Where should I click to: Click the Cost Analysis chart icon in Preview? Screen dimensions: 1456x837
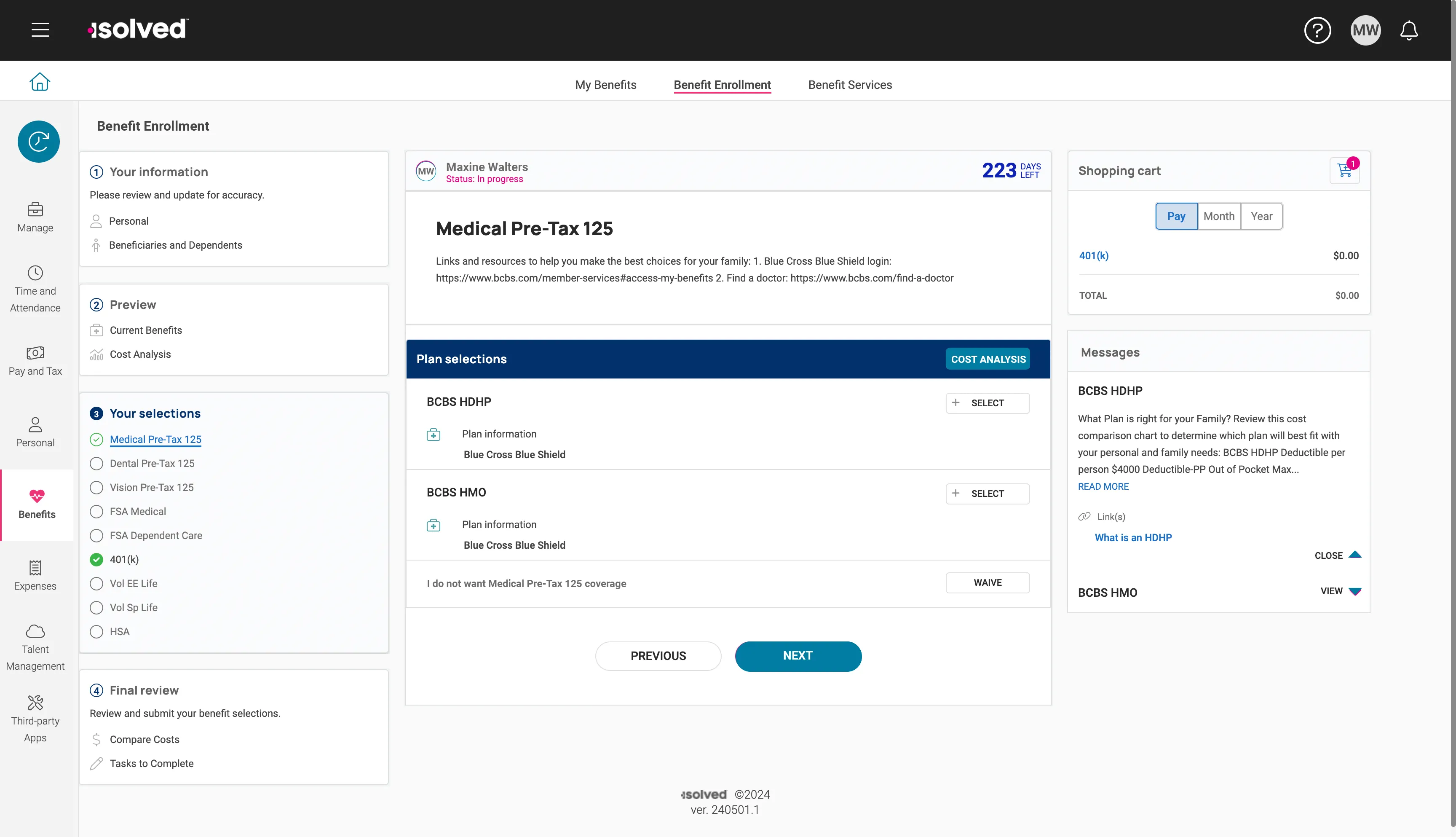click(96, 355)
